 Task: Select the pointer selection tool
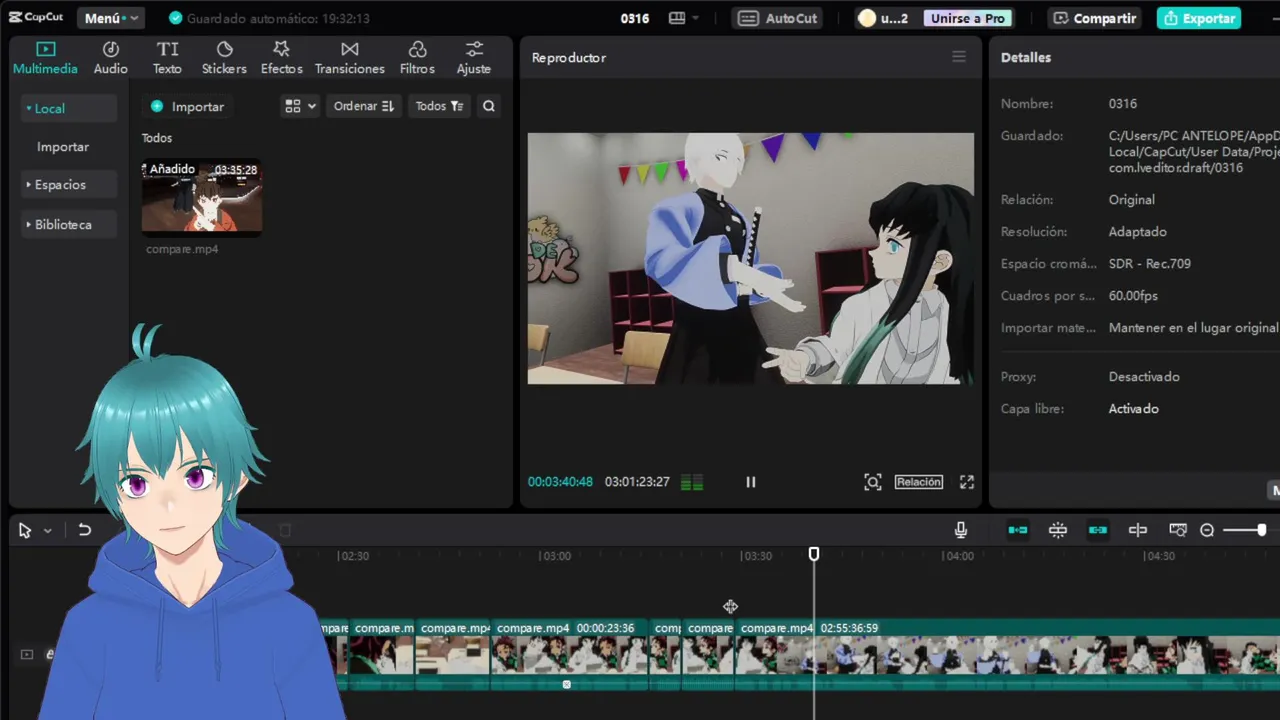pyautogui.click(x=25, y=531)
